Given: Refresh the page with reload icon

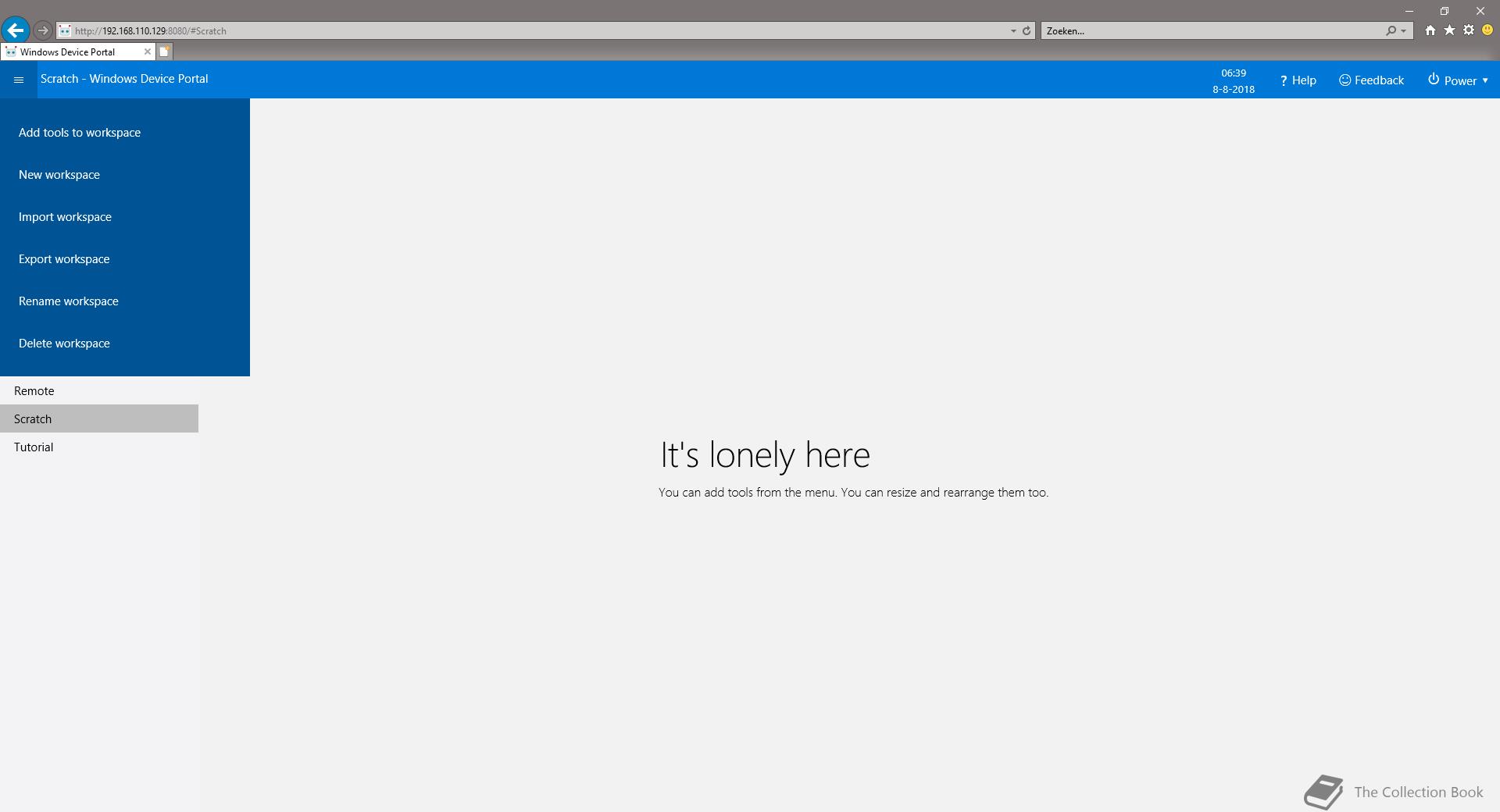Looking at the screenshot, I should coord(1027,31).
